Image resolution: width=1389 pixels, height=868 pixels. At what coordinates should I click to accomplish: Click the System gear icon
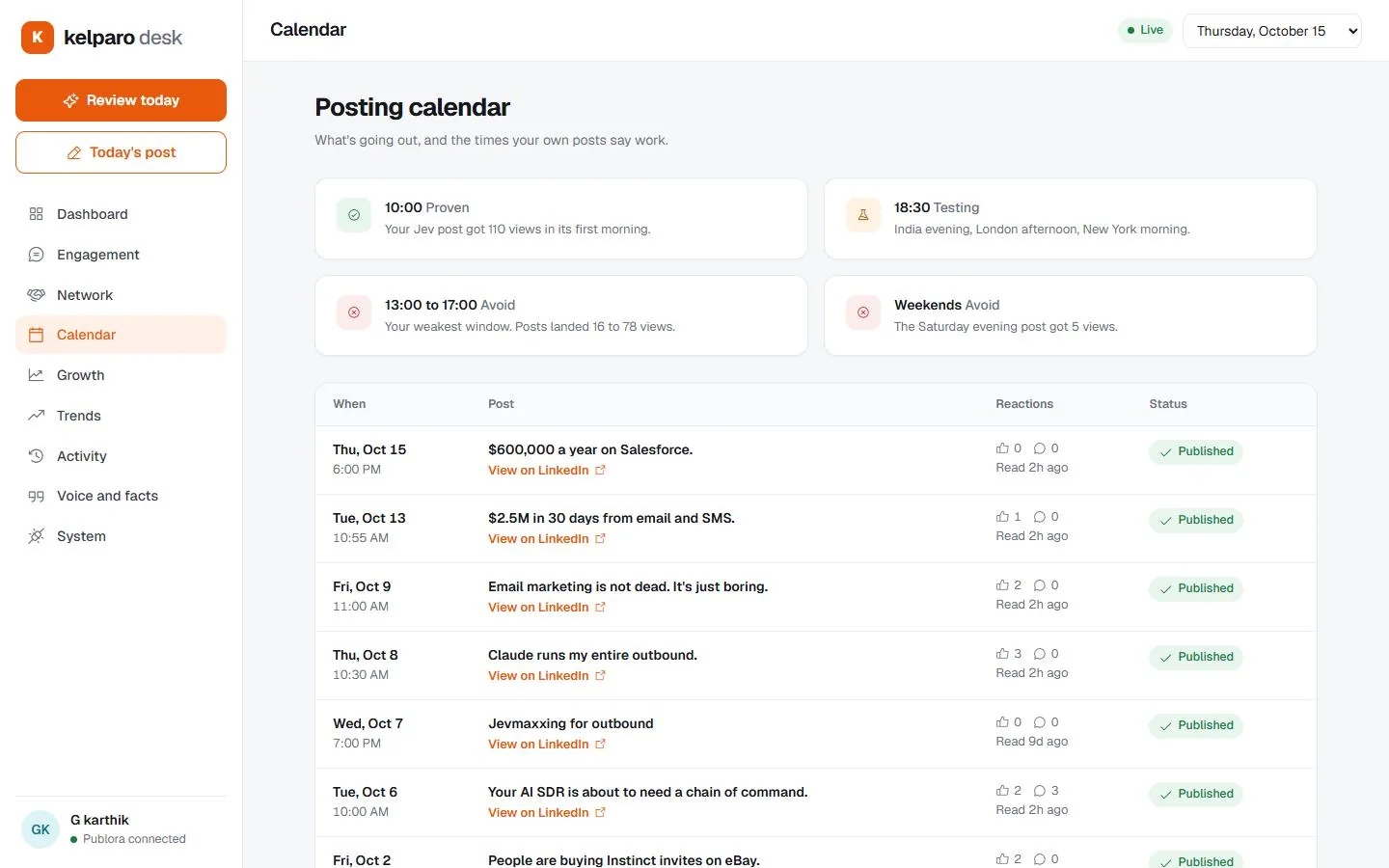[x=37, y=536]
